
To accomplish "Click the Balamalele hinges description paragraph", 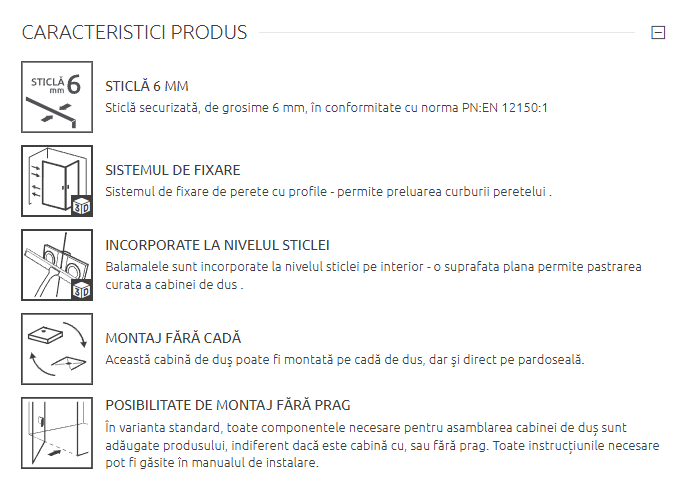I will pos(372,275).
